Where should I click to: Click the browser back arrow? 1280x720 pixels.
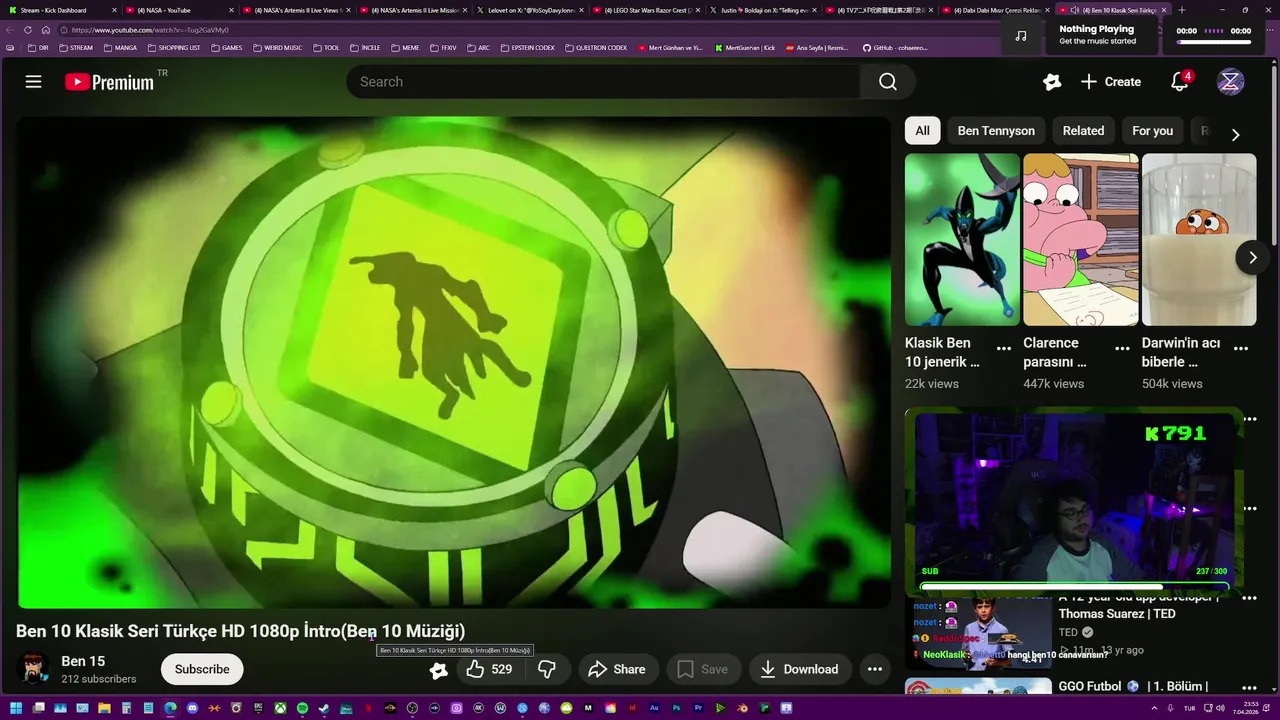click(x=10, y=30)
